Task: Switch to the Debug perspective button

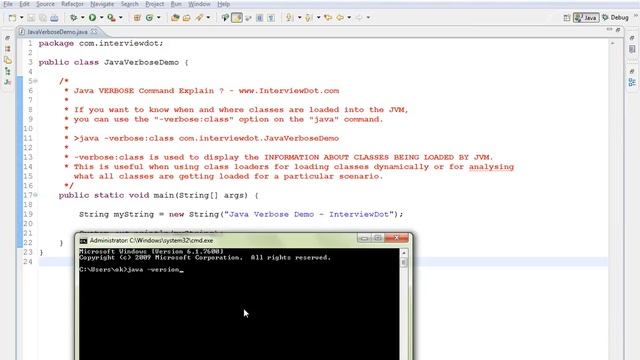Action: 616,18
